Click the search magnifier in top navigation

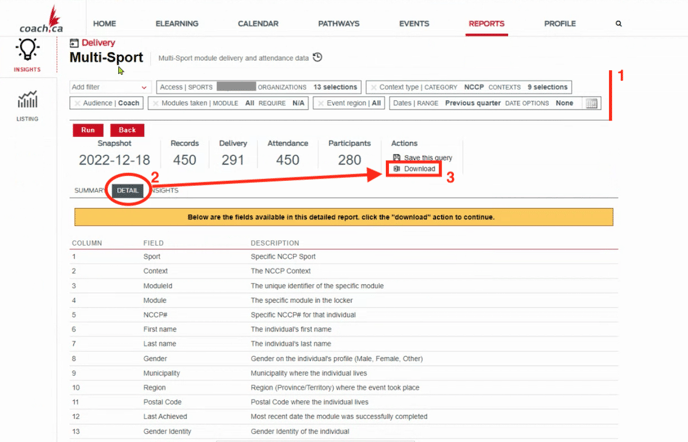618,24
